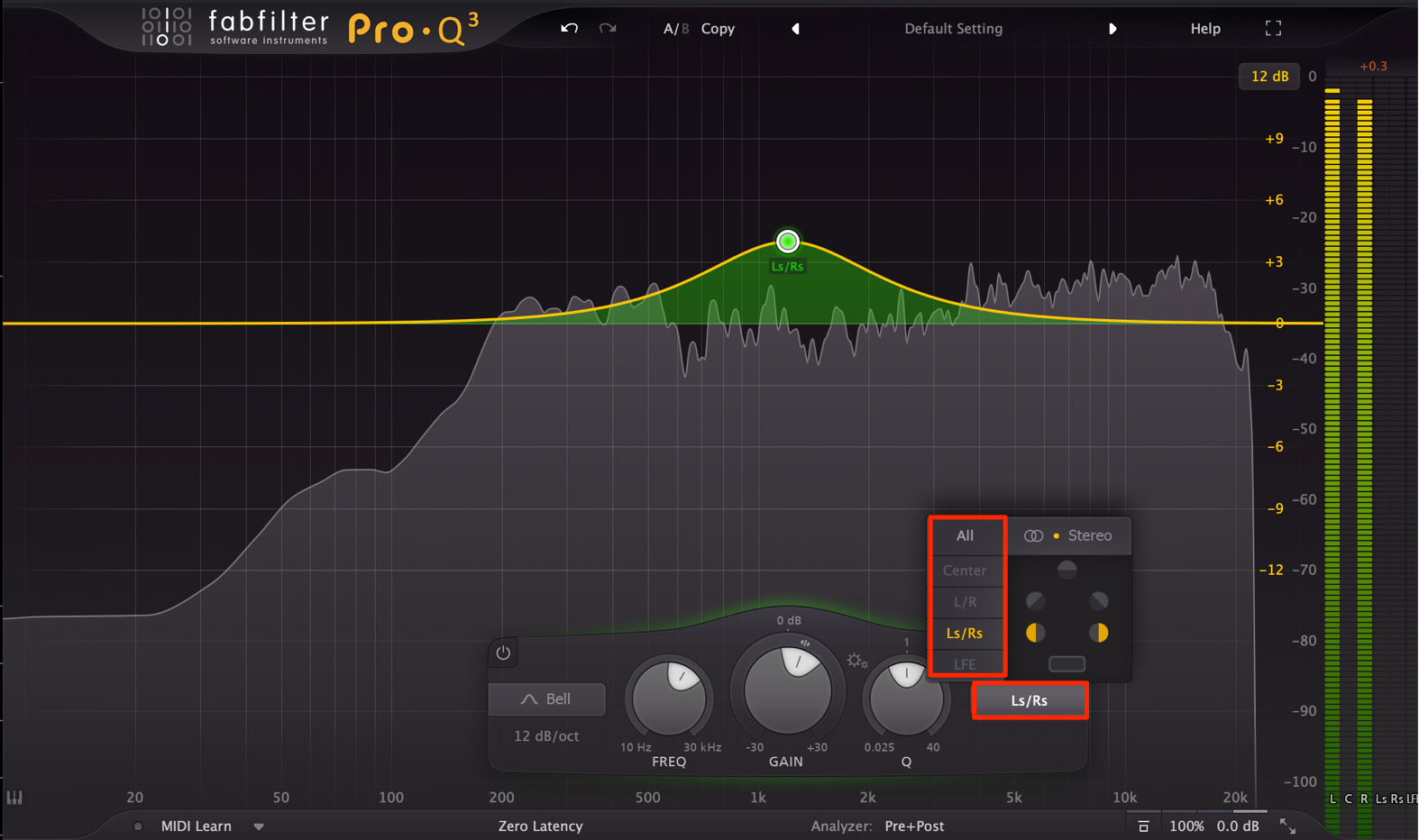Screen dimensions: 1419x840
Task: Open the Zero Latency processing mode menu
Action: coord(540,826)
